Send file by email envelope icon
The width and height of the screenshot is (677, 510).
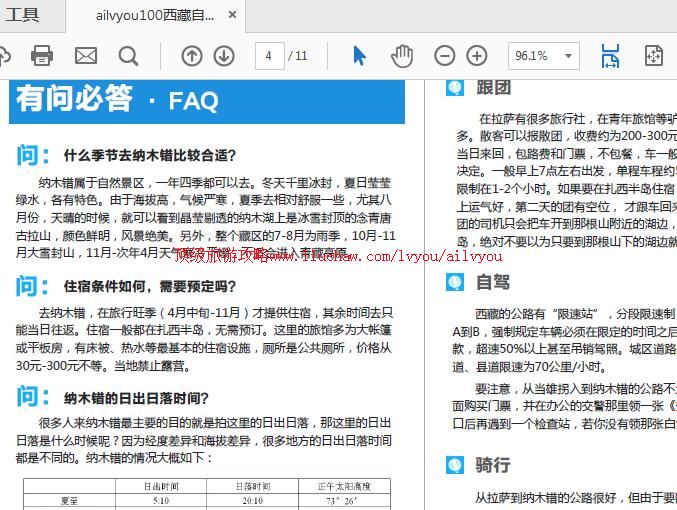(x=86, y=56)
